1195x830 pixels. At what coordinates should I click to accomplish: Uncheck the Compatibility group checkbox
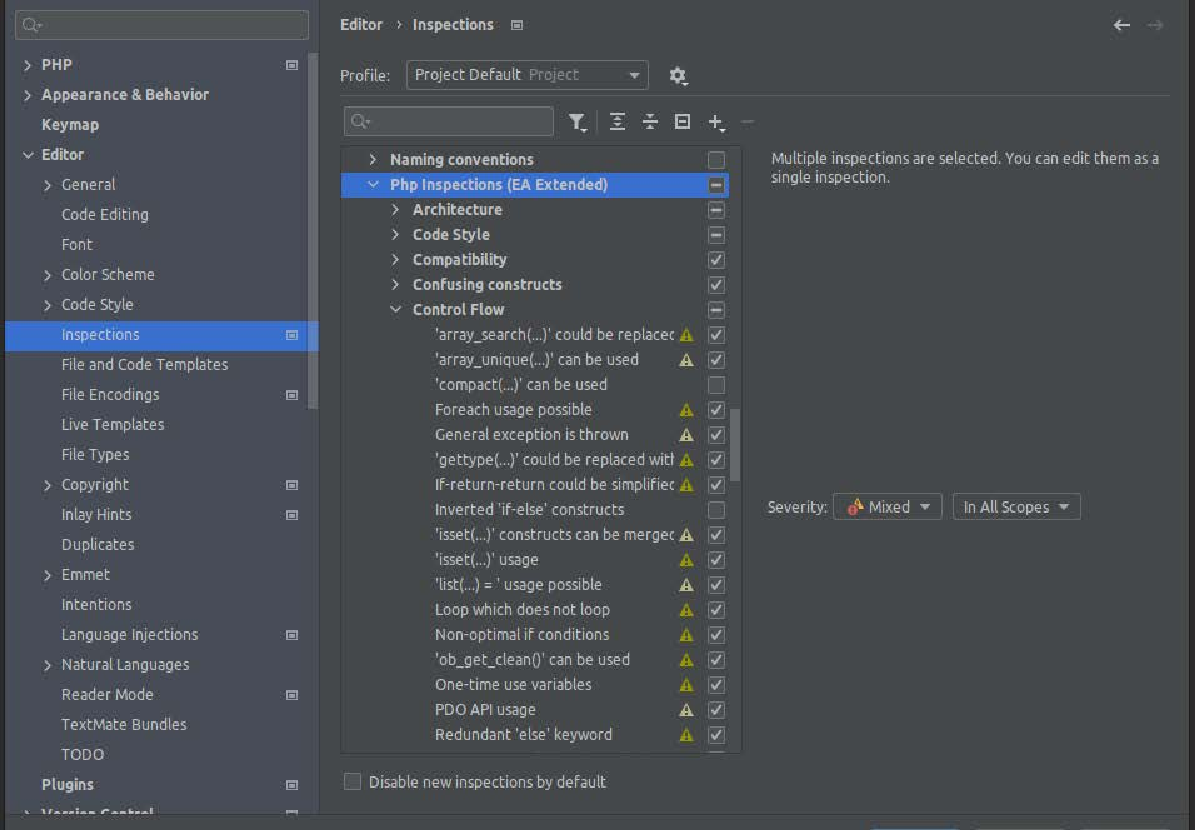(x=716, y=260)
